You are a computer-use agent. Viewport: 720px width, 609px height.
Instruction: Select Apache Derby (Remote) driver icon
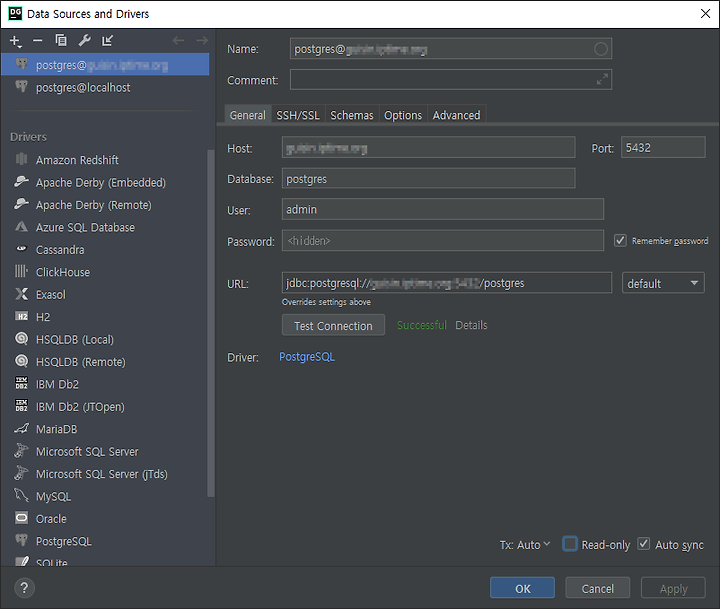21,204
